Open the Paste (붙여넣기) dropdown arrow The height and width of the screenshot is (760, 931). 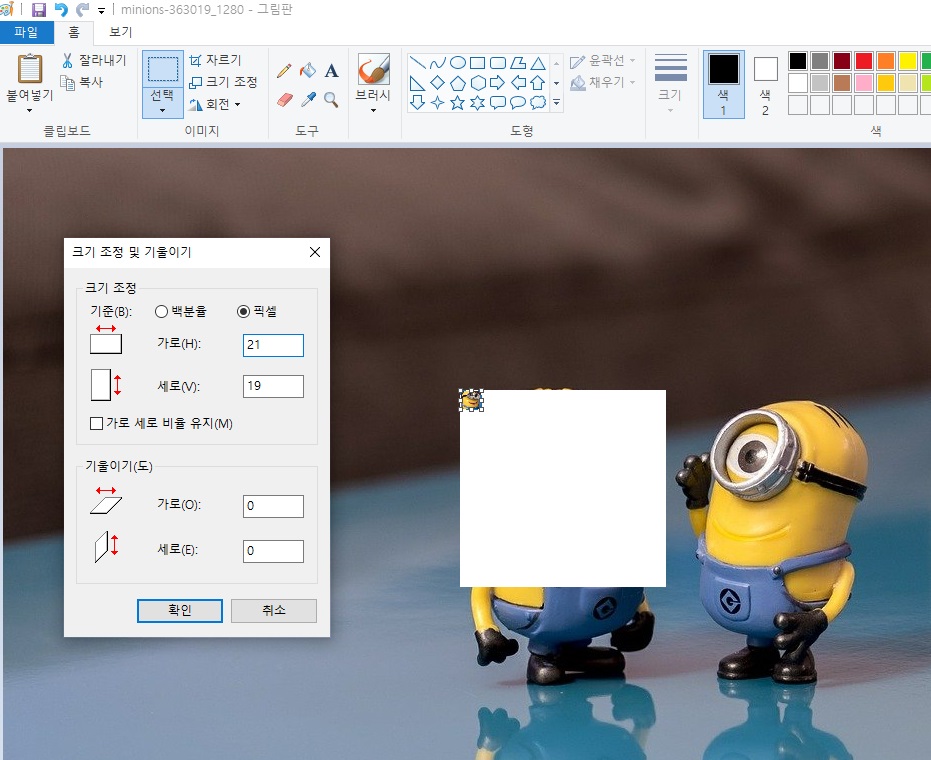point(29,110)
